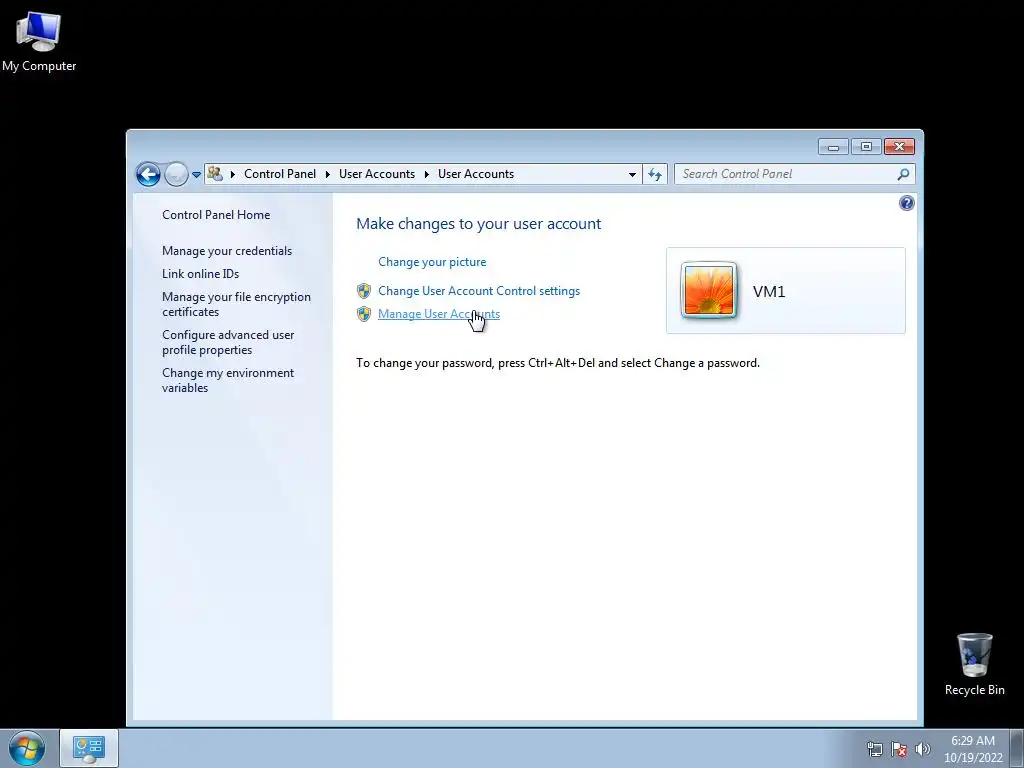1024x768 pixels.
Task: Open Manage your file encryption certificates
Action: tap(236, 304)
